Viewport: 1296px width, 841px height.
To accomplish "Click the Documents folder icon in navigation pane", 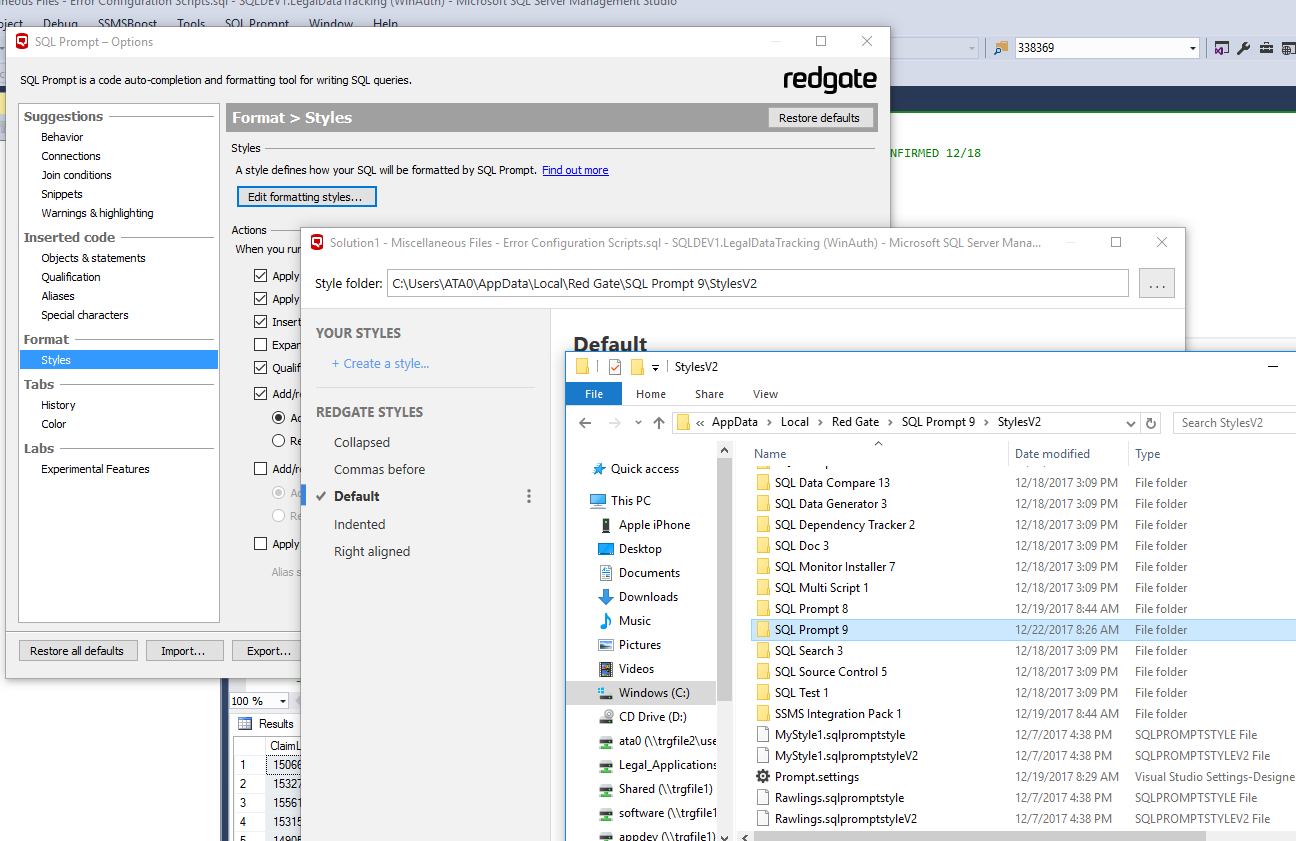I will [x=606, y=573].
